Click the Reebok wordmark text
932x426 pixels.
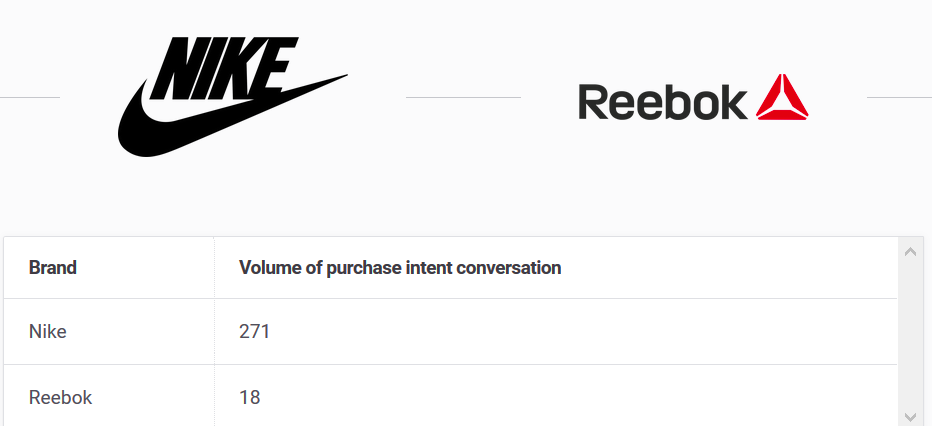(x=662, y=102)
